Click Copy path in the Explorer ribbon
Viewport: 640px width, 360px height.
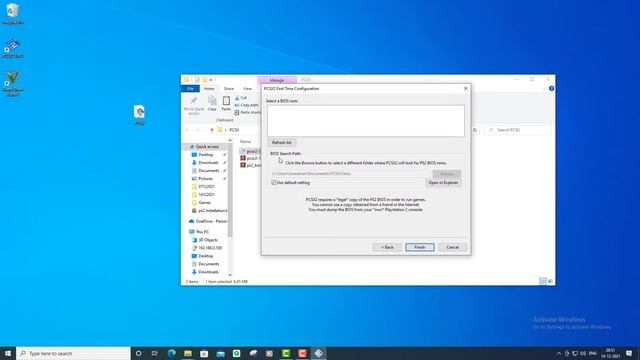(x=247, y=105)
